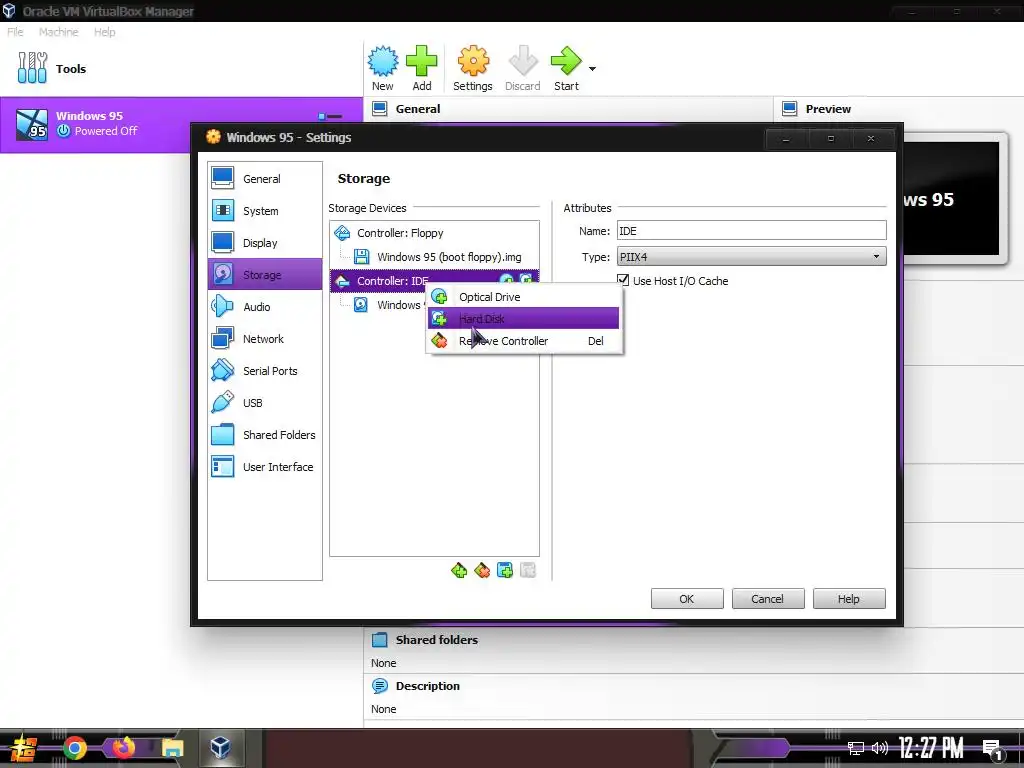Screen dimensions: 1024x768
Task: Choose Optical Drive from the context menu
Action: [x=524, y=297]
